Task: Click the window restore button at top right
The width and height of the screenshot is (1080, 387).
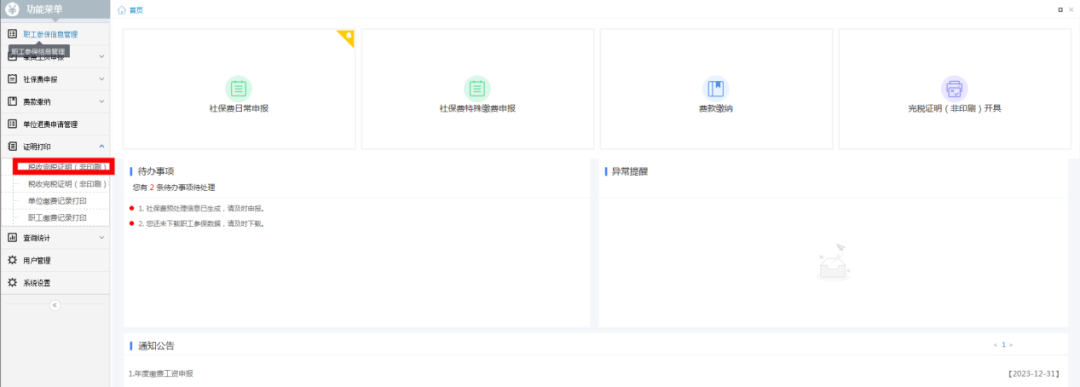Action: point(1060,10)
